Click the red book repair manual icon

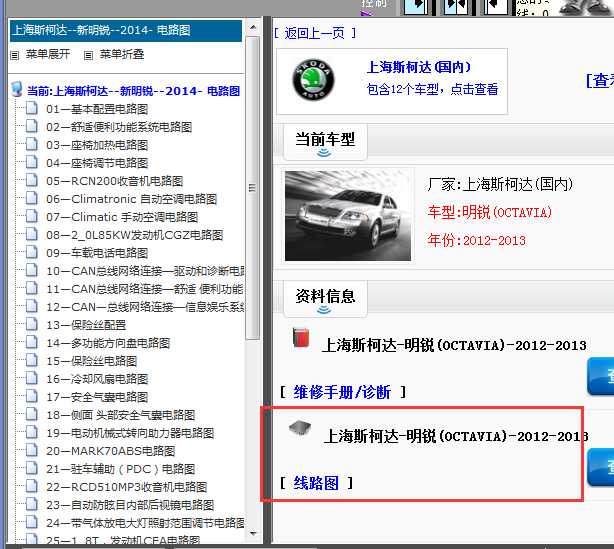click(x=300, y=336)
